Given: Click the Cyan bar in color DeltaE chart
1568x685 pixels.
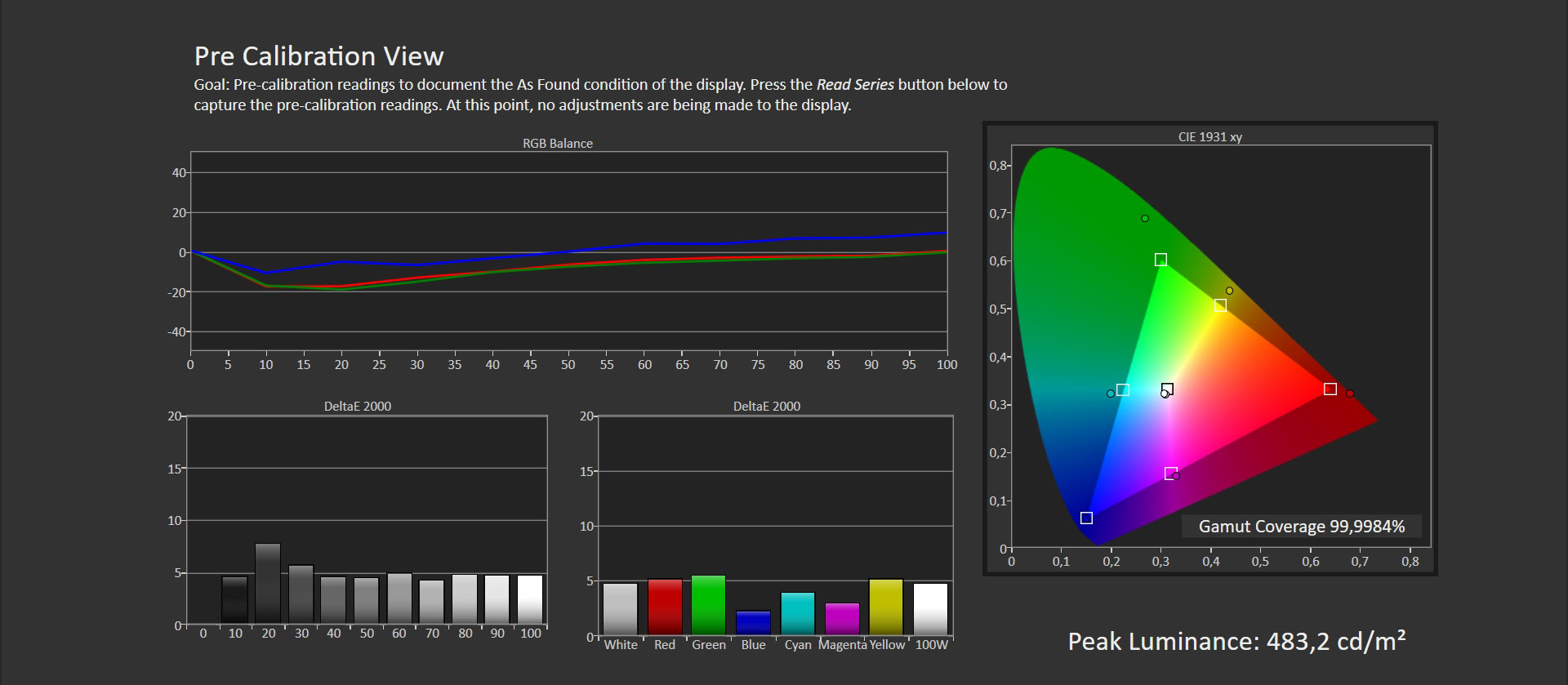Looking at the screenshot, I should 798,614.
